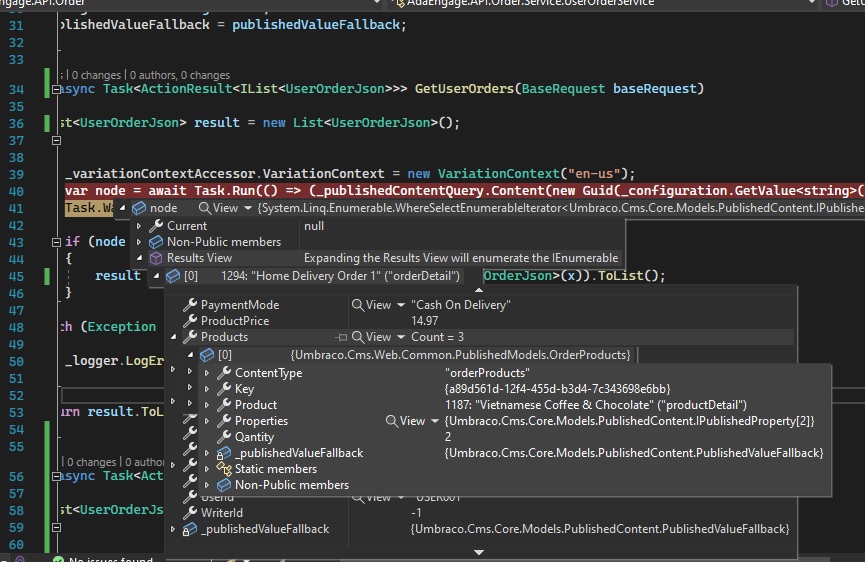Select the ProductPrice value 14.97
Screen dimensions: 865x562
(425, 321)
